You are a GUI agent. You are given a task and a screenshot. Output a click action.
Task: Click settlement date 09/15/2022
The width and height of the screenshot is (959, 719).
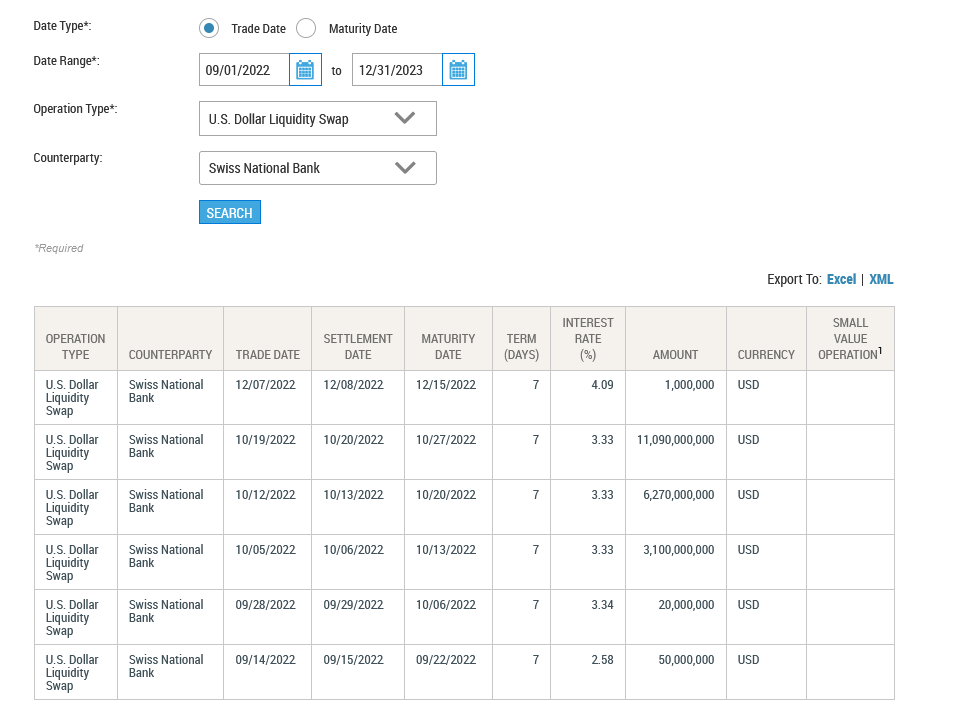(354, 660)
